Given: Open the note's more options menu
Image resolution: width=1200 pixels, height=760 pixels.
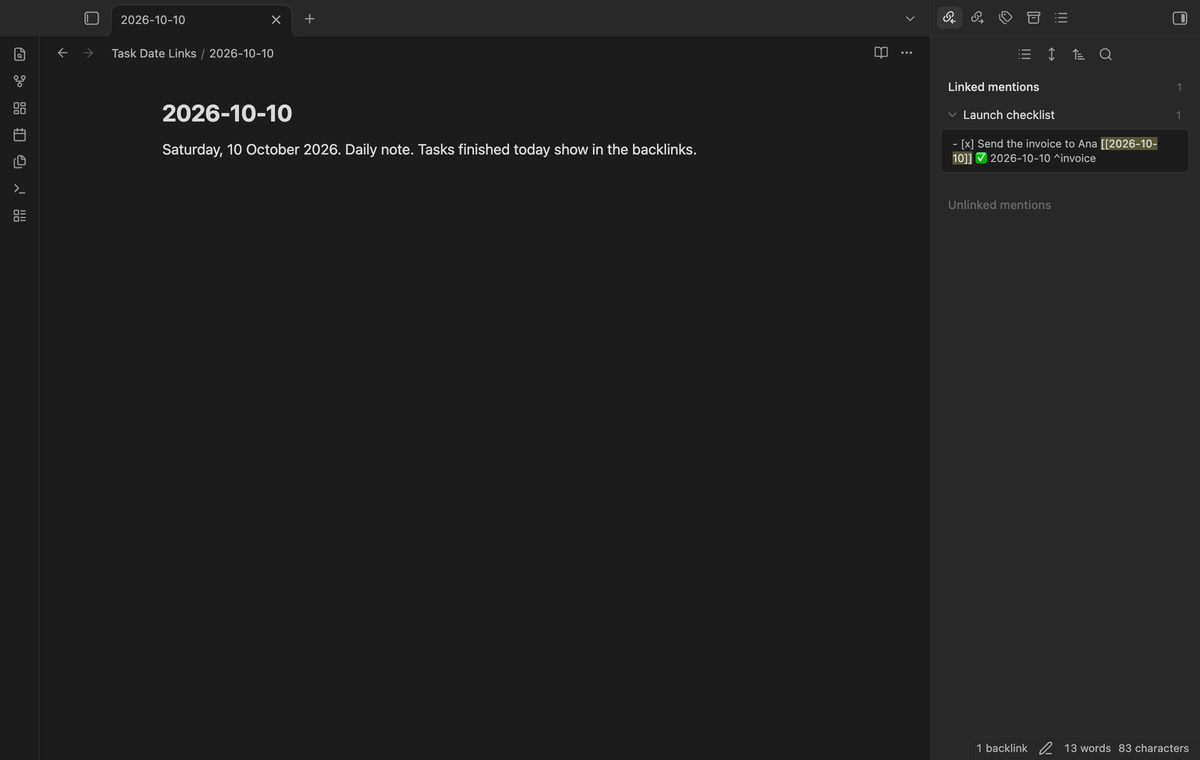Looking at the screenshot, I should pyautogui.click(x=906, y=53).
